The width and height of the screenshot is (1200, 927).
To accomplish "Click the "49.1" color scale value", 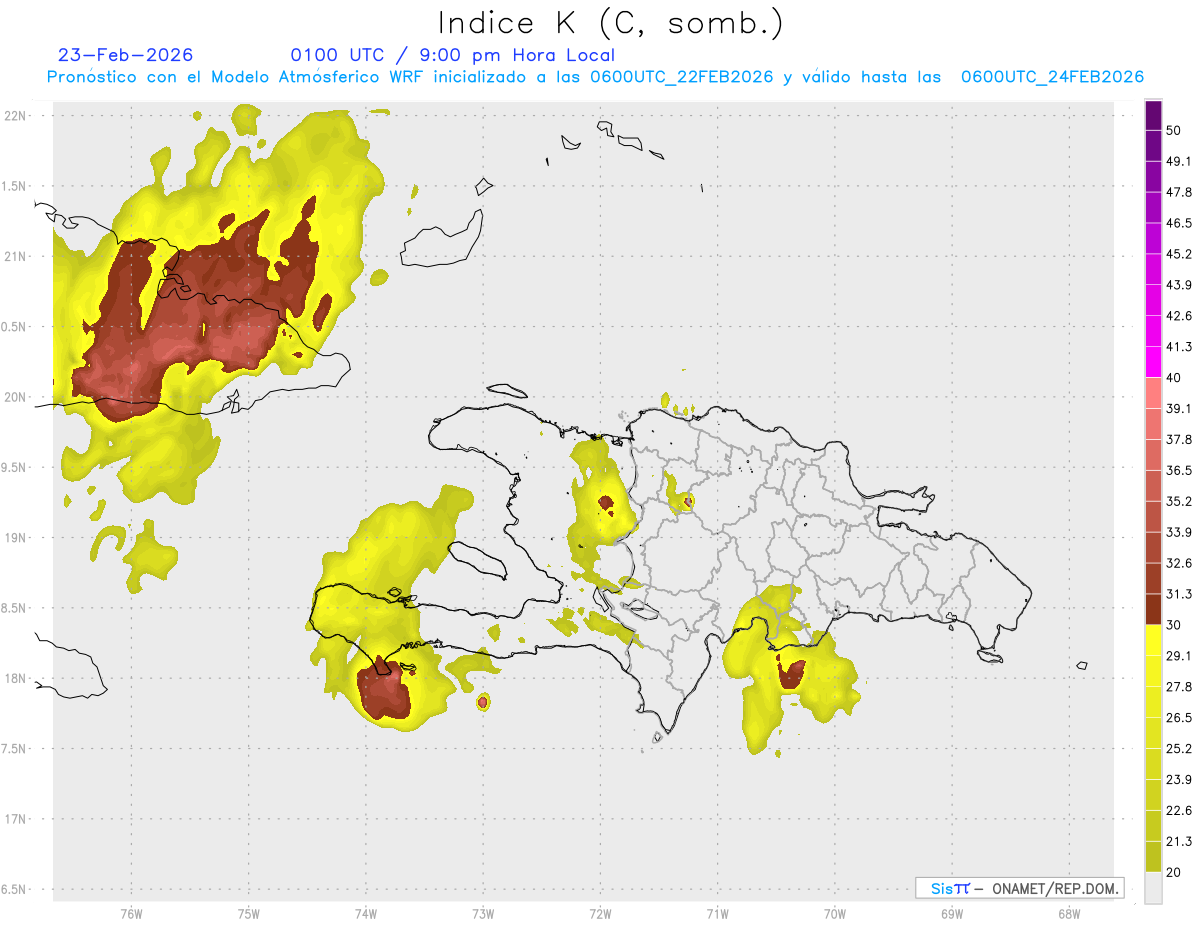I will tap(1179, 161).
